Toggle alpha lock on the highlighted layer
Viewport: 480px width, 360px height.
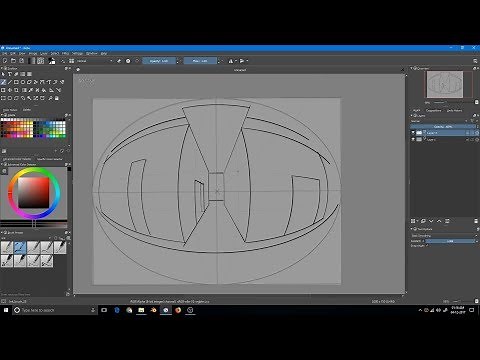tap(477, 133)
